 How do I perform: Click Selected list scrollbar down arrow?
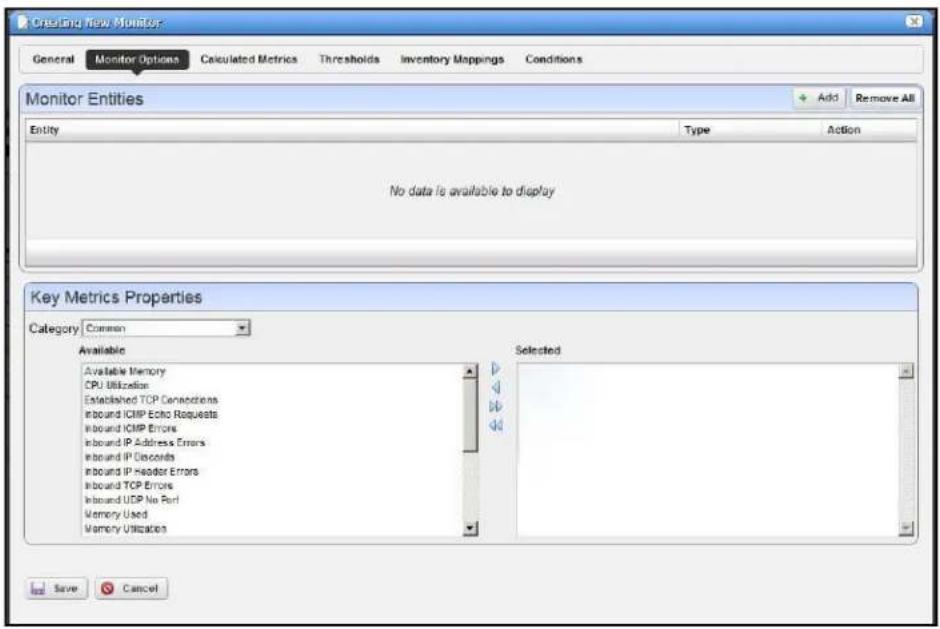click(x=906, y=528)
